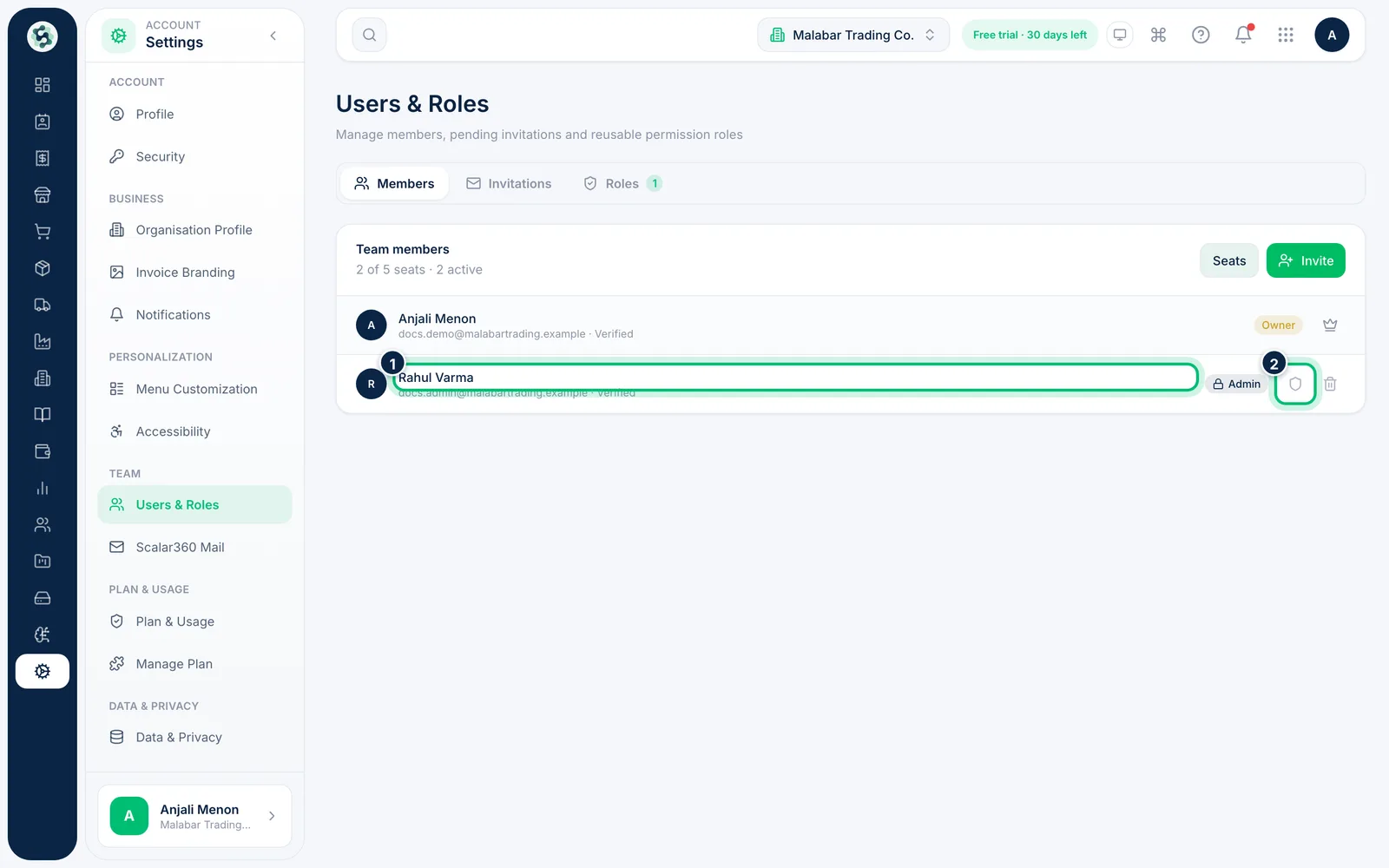Open the help question mark icon

click(x=1201, y=35)
